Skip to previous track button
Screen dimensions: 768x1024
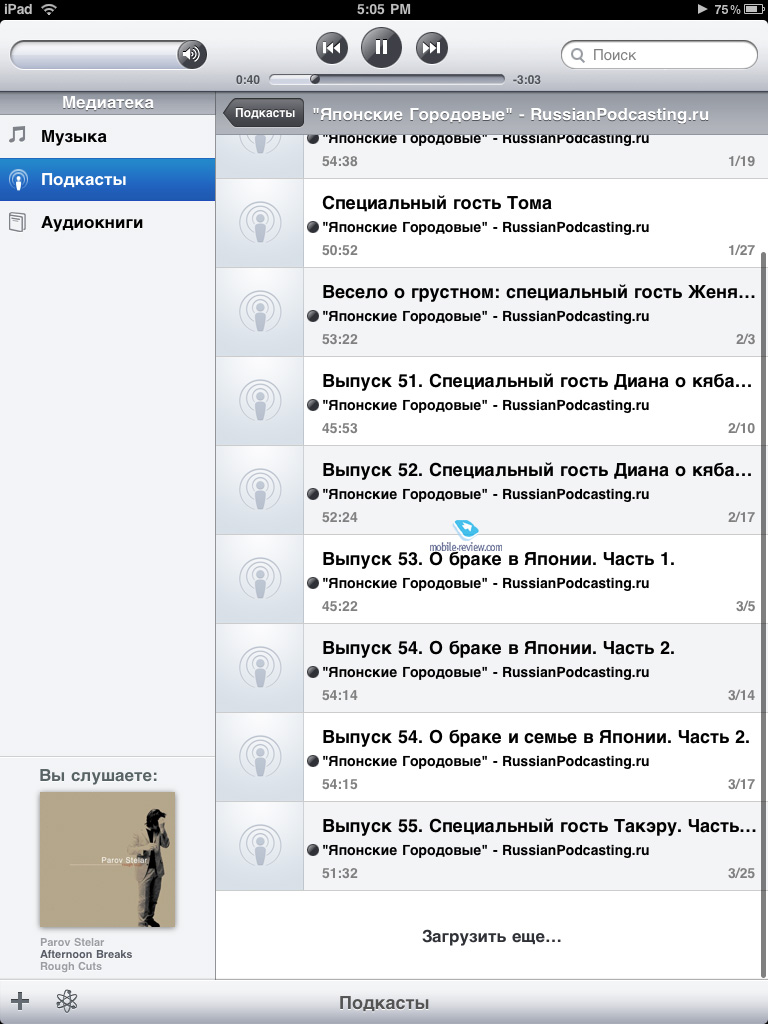[332, 48]
